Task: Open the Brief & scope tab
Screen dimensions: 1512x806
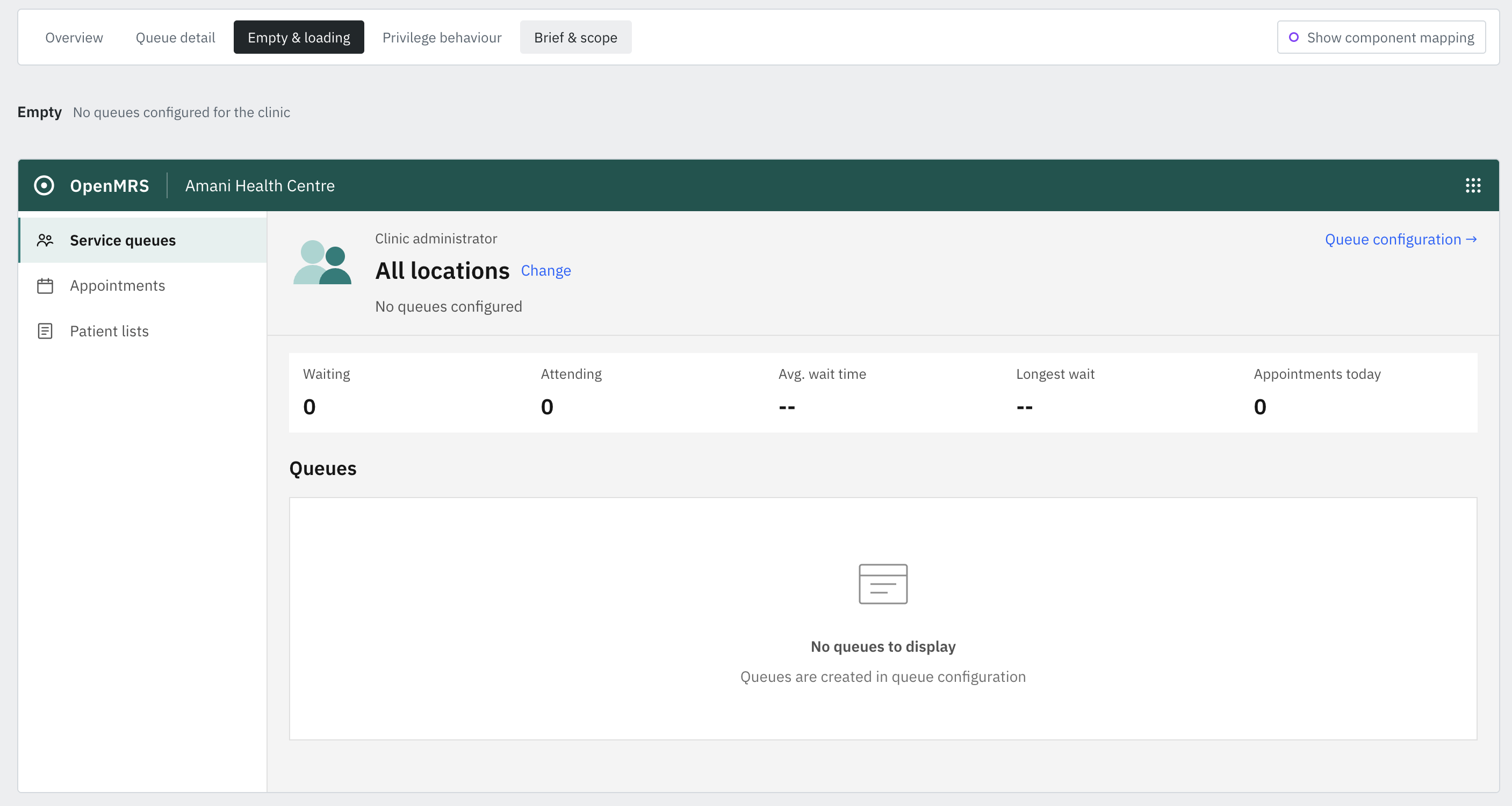Action: click(x=575, y=38)
